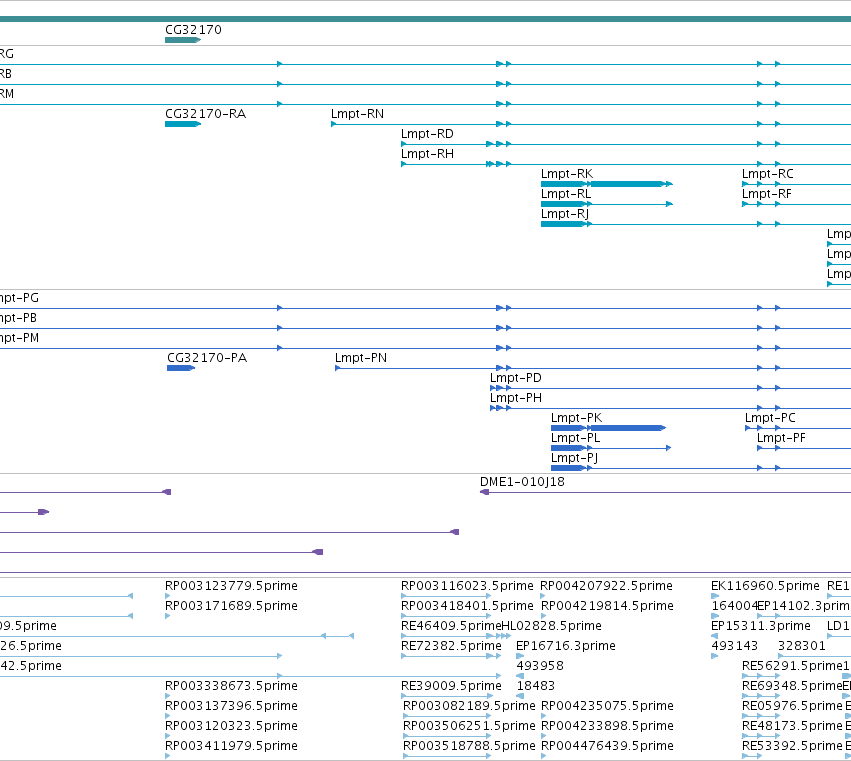Select the RP003082189.5prime EST label
Image resolution: width=851 pixels, height=761 pixels.
(469, 707)
